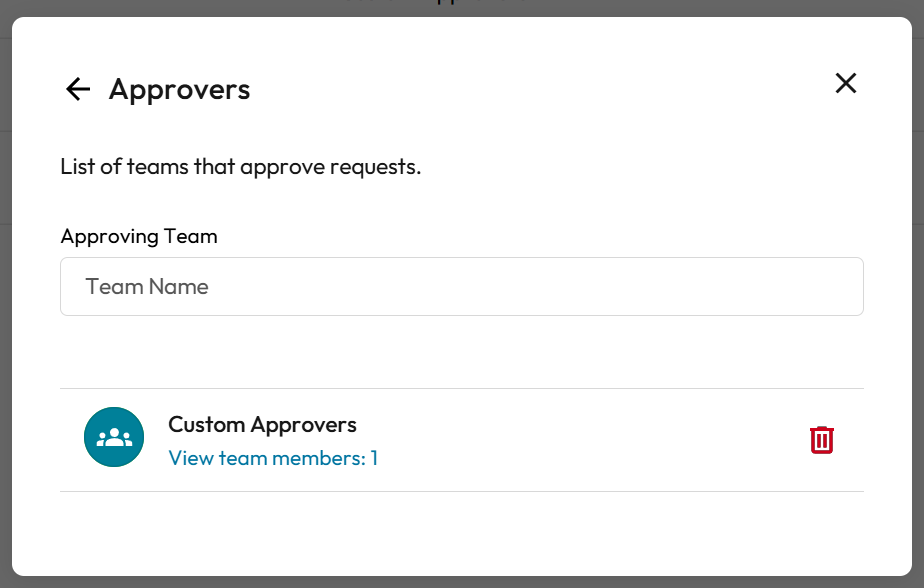Image resolution: width=924 pixels, height=588 pixels.
Task: Open the View team members link
Action: click(272, 459)
